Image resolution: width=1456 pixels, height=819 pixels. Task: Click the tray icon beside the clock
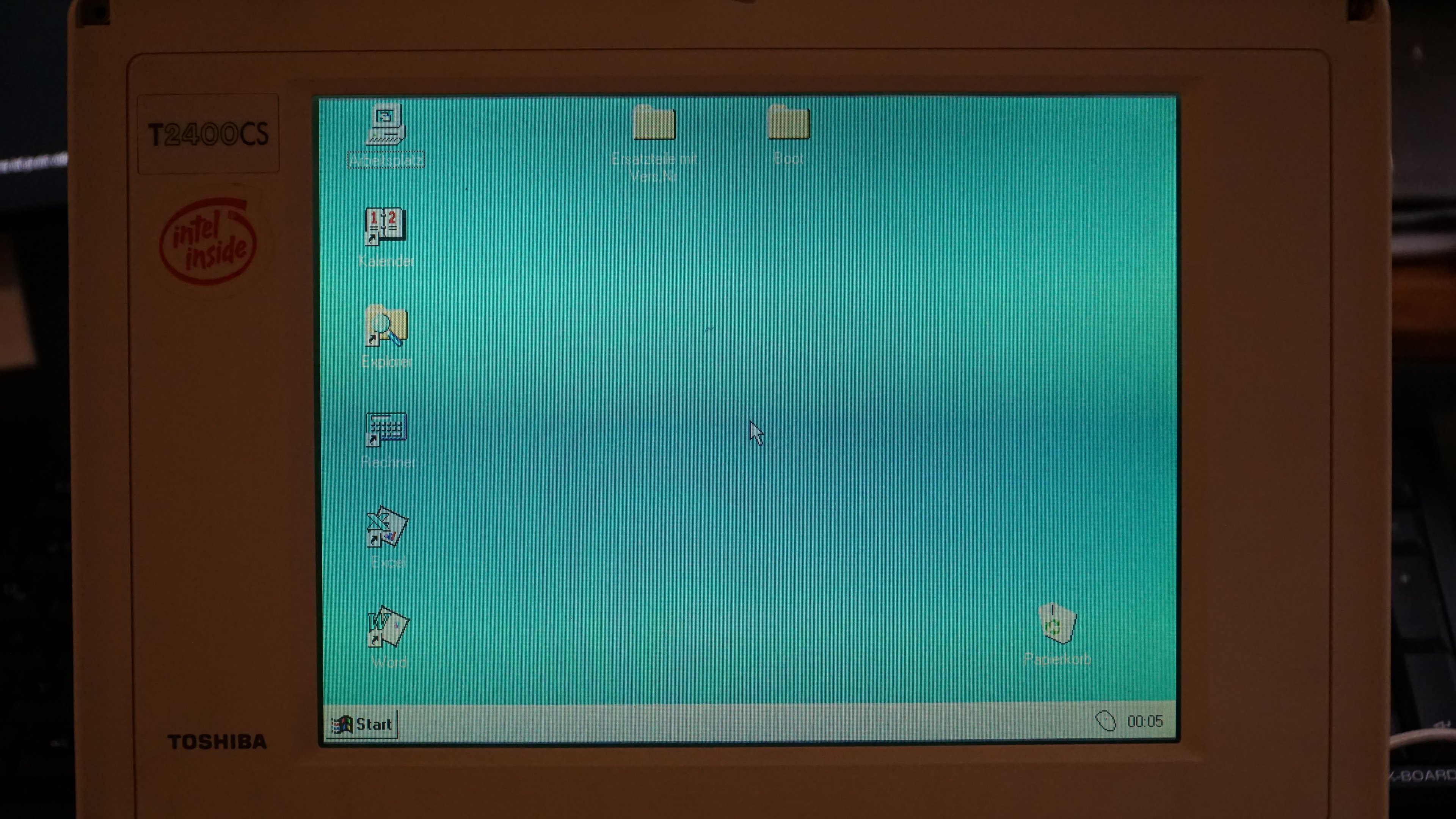coord(1105,721)
